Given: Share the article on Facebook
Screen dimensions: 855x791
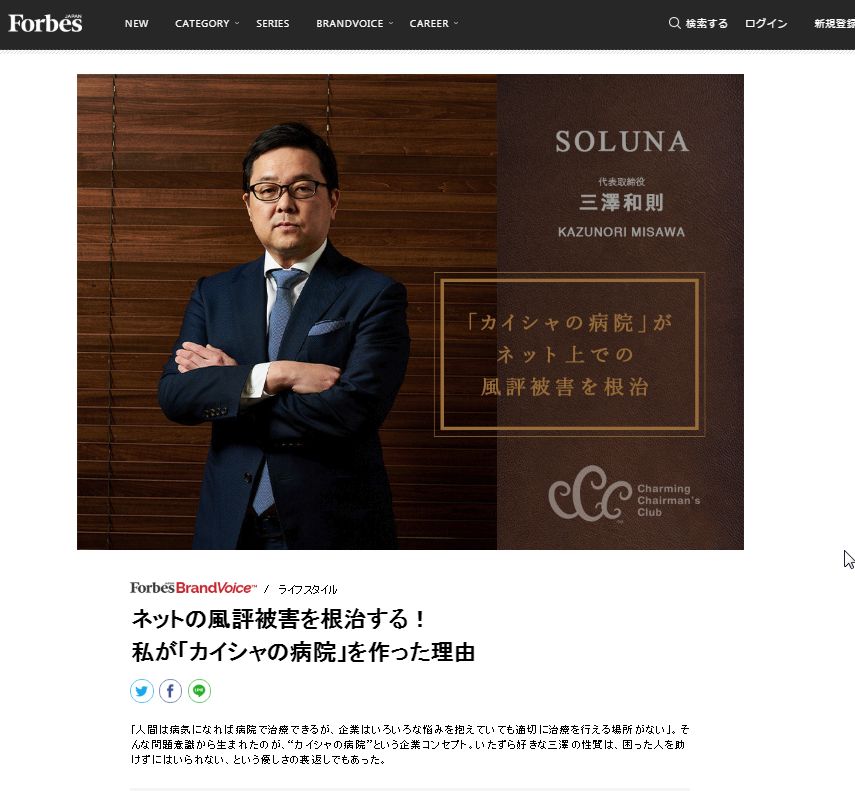Looking at the screenshot, I should click(x=170, y=691).
